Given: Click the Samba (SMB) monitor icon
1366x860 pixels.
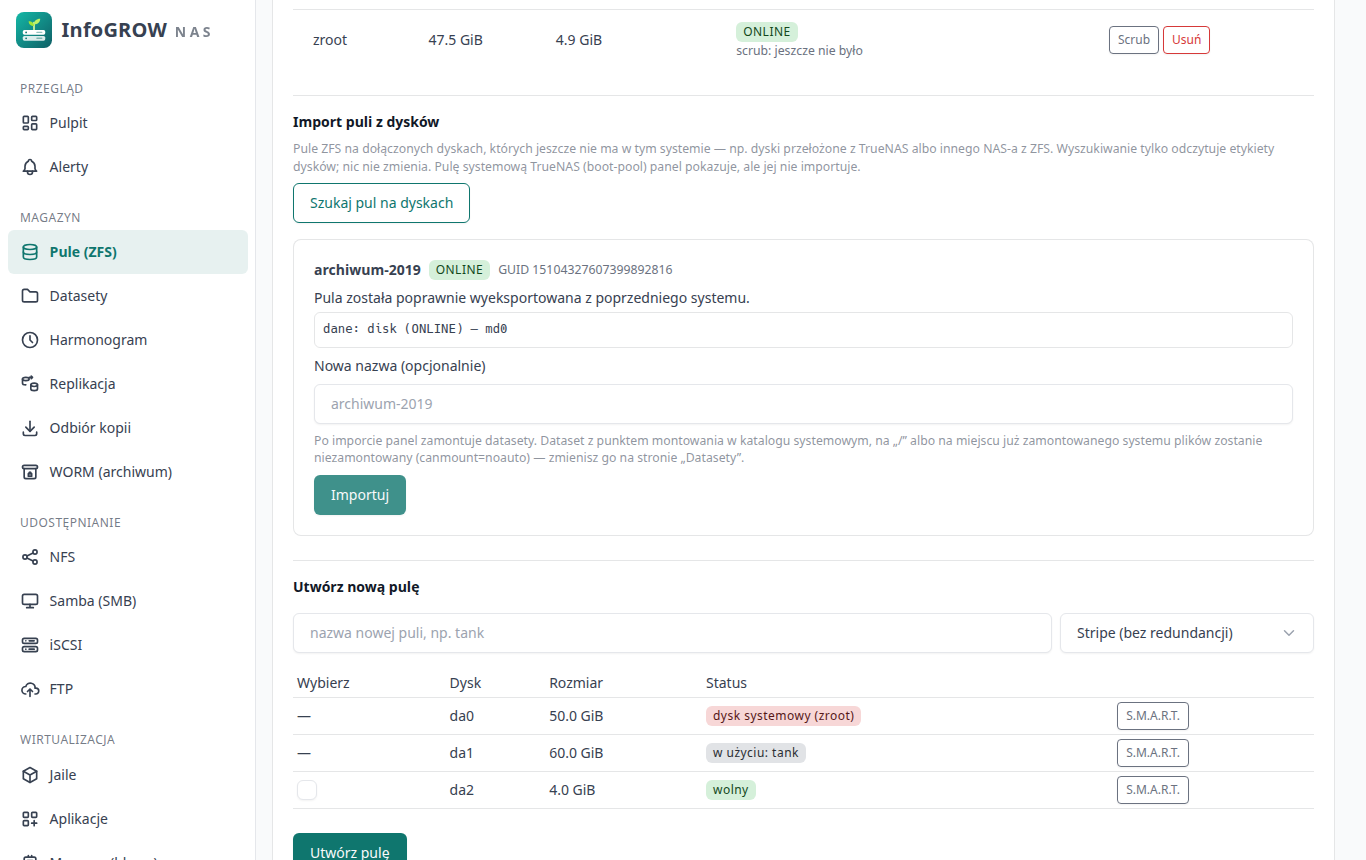Looking at the screenshot, I should coord(30,601).
